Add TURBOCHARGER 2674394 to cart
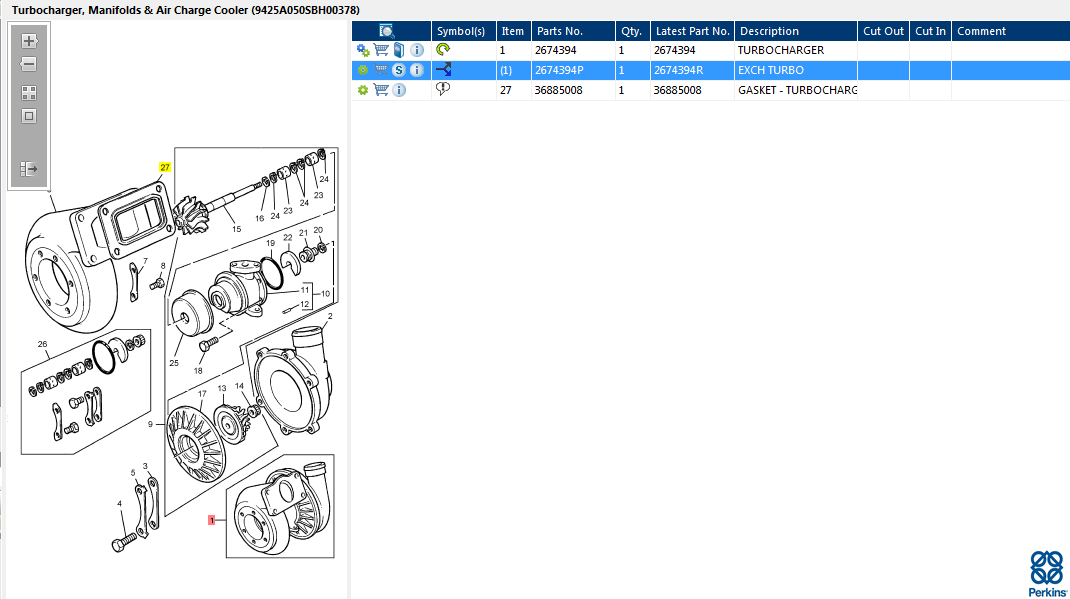Image resolution: width=1070 pixels, height=599 pixels. tap(381, 50)
